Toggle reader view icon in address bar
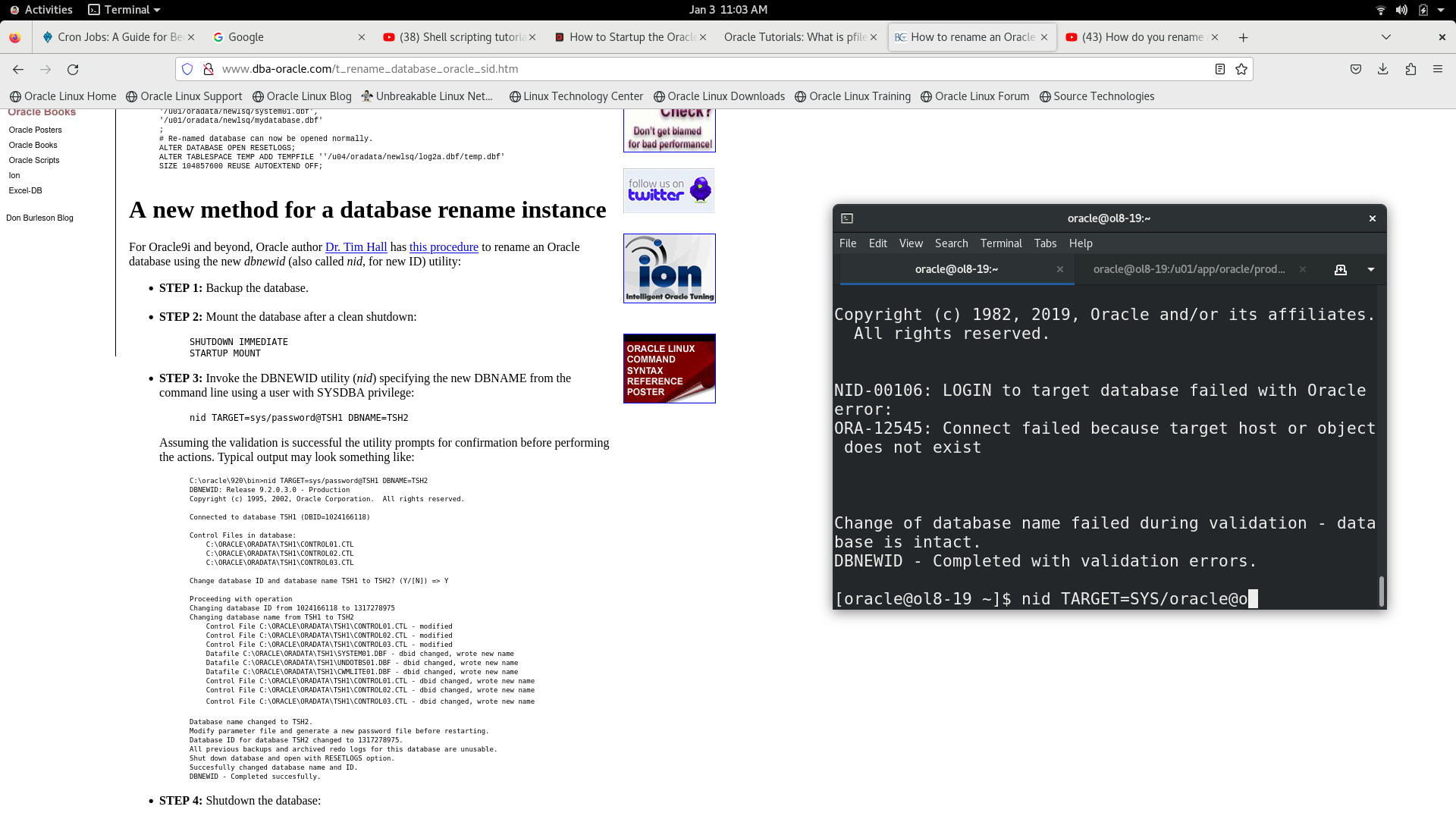 click(x=1219, y=69)
